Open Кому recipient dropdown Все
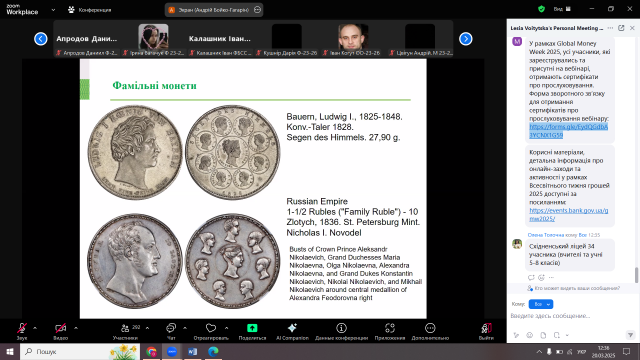This screenshot has height=360, width=640. tap(541, 304)
